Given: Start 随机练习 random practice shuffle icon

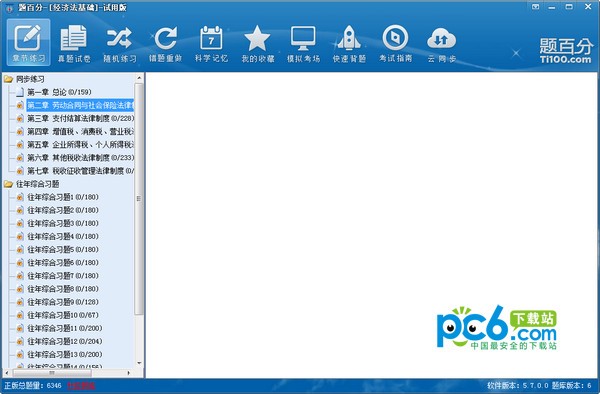Looking at the screenshot, I should pos(120,43).
